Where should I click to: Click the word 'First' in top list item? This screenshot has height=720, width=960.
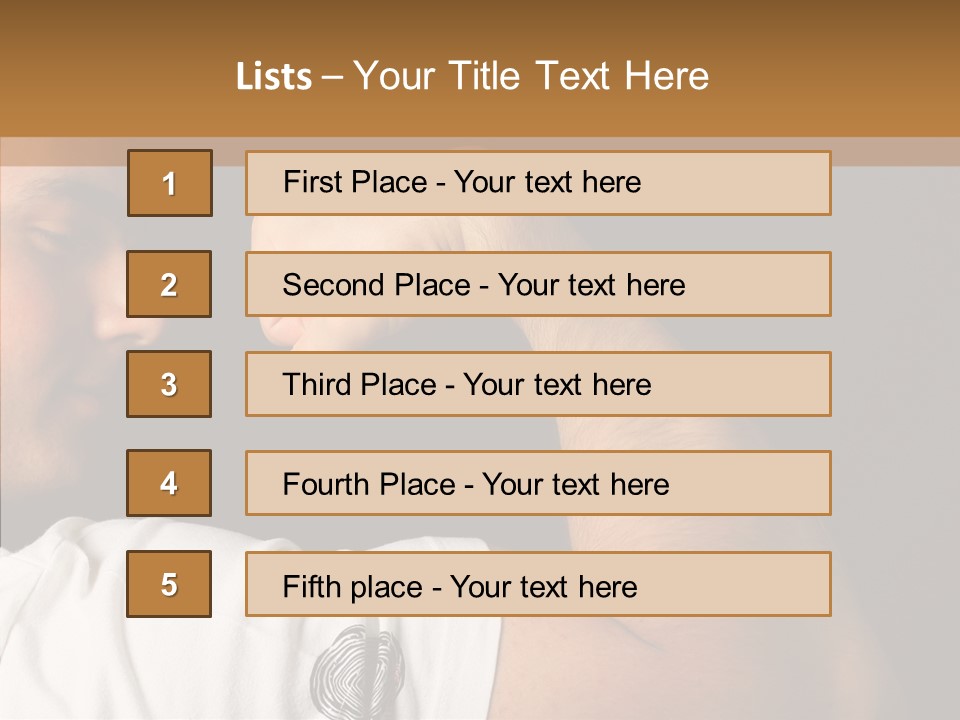[x=313, y=182]
